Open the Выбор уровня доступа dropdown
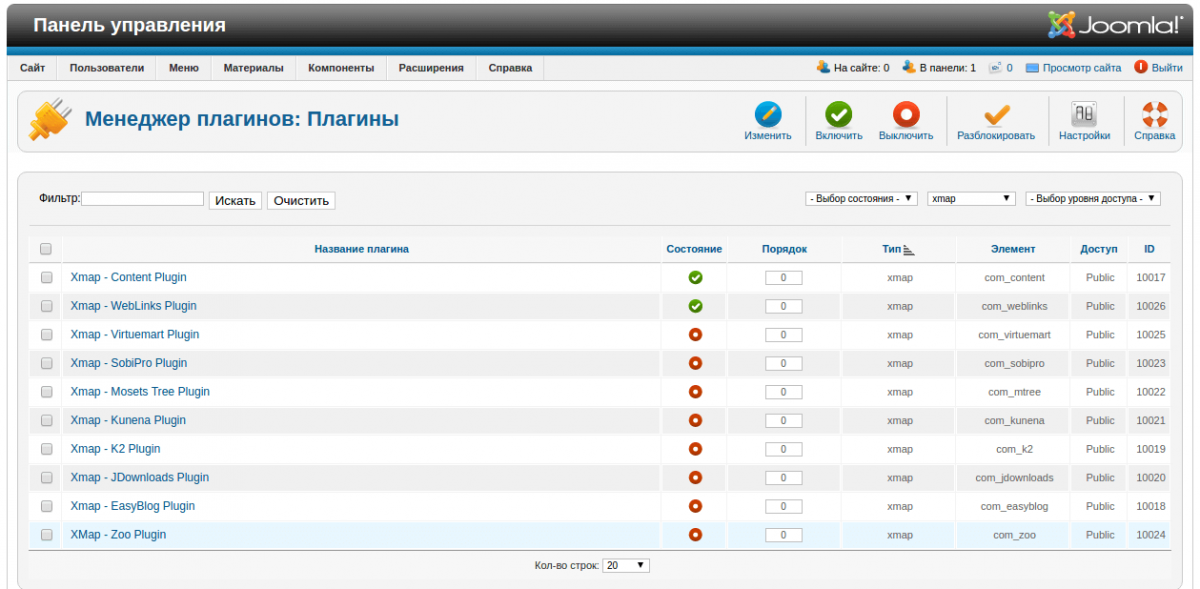 click(1093, 199)
